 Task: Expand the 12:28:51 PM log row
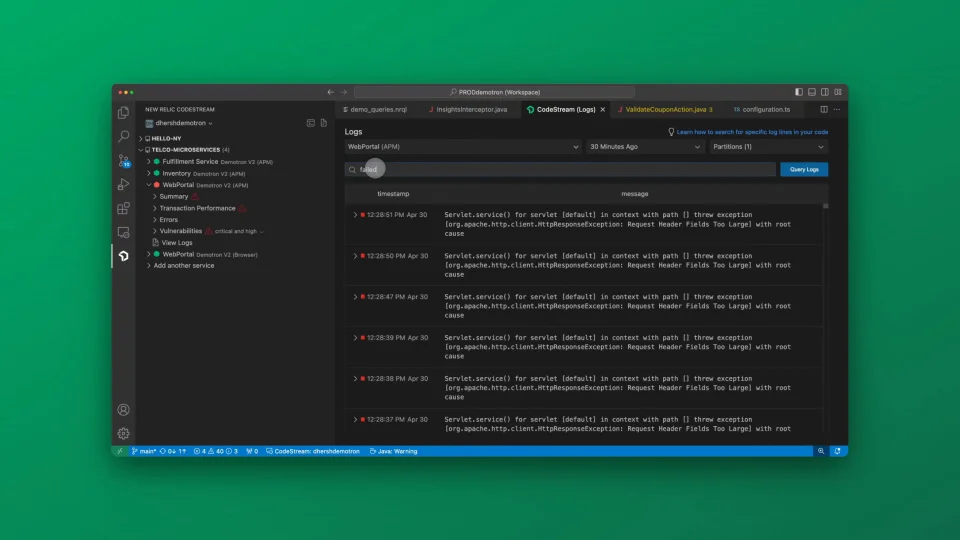point(355,215)
